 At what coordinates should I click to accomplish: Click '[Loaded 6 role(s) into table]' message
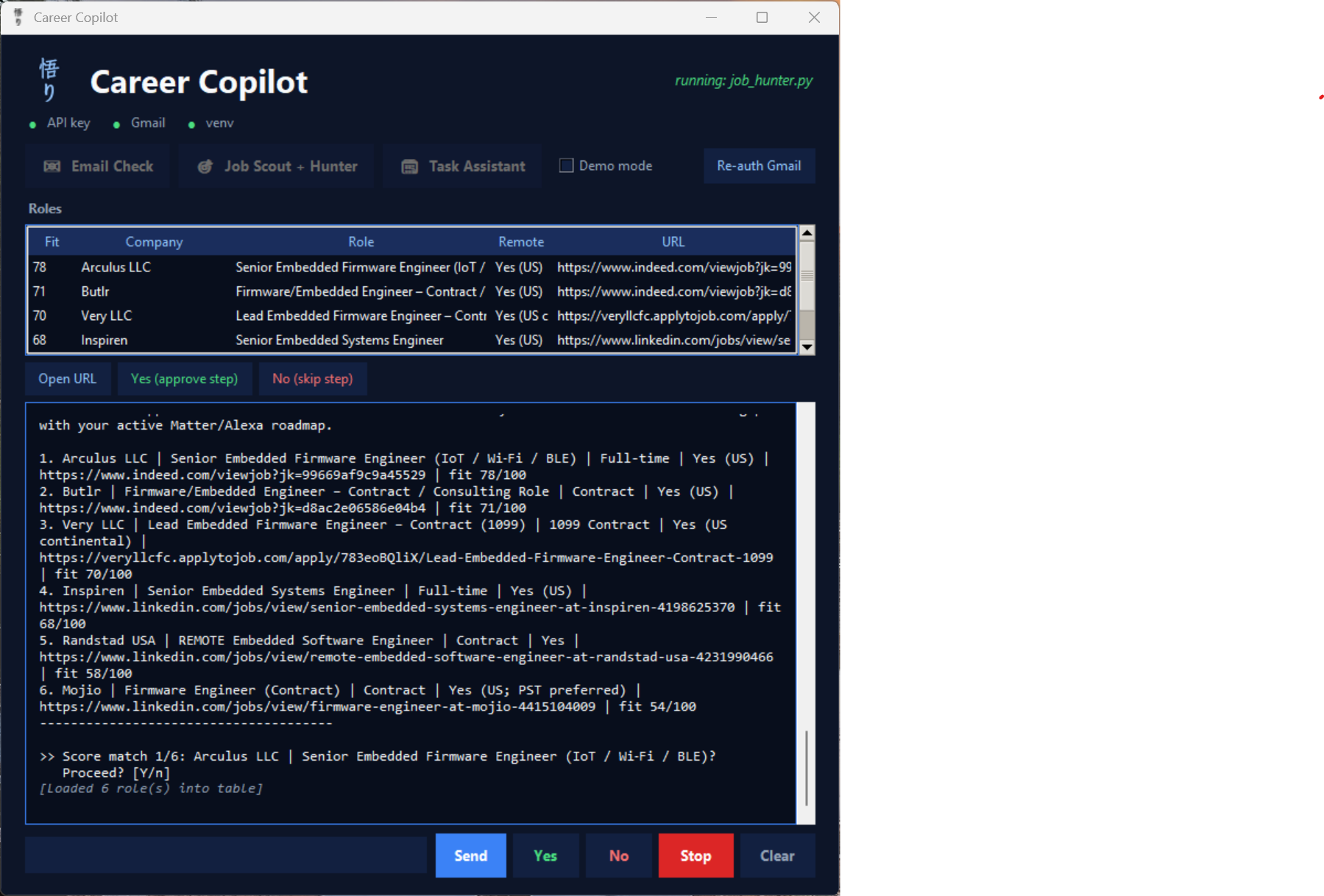(x=151, y=789)
